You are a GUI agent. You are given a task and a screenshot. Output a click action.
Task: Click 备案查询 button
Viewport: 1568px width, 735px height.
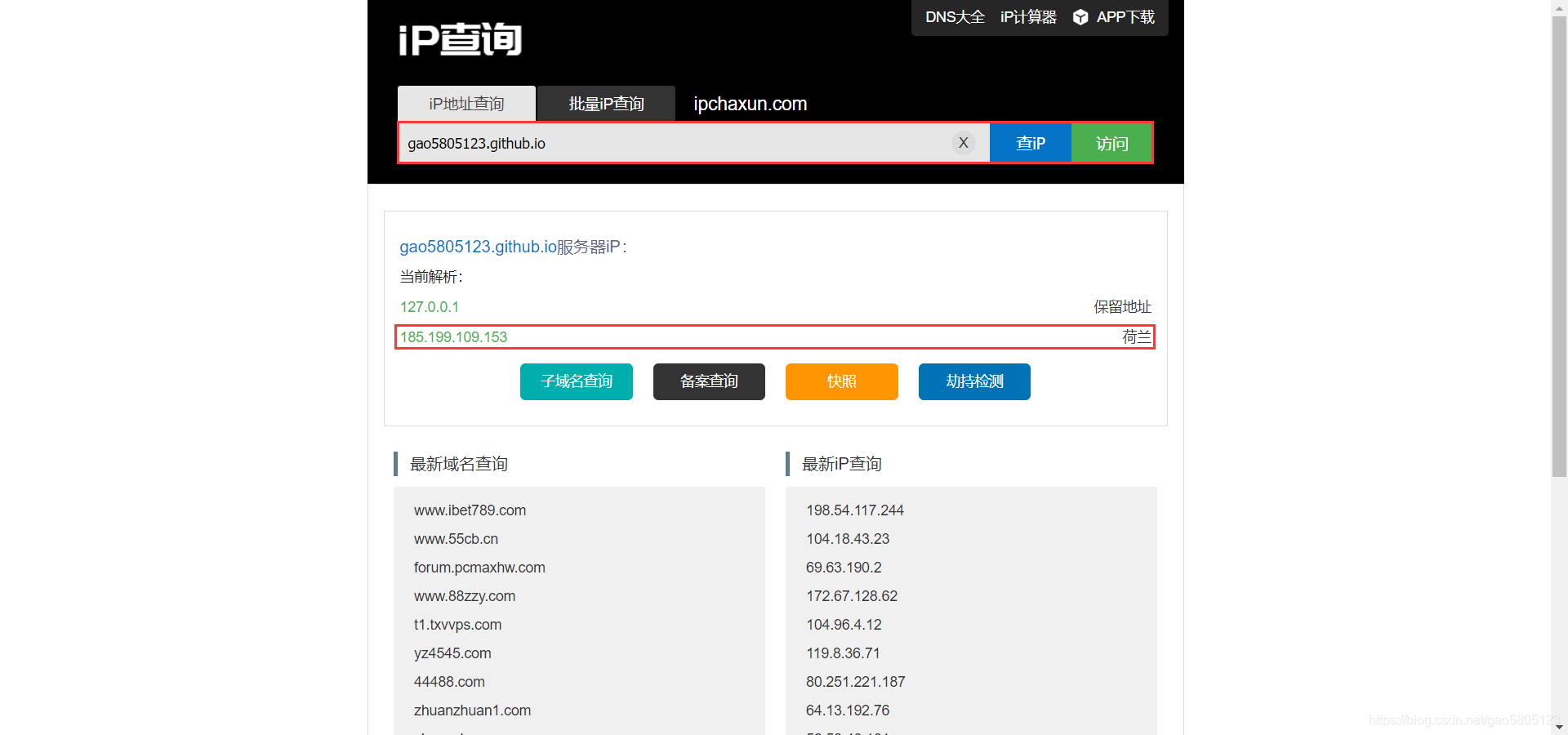pyautogui.click(x=709, y=381)
